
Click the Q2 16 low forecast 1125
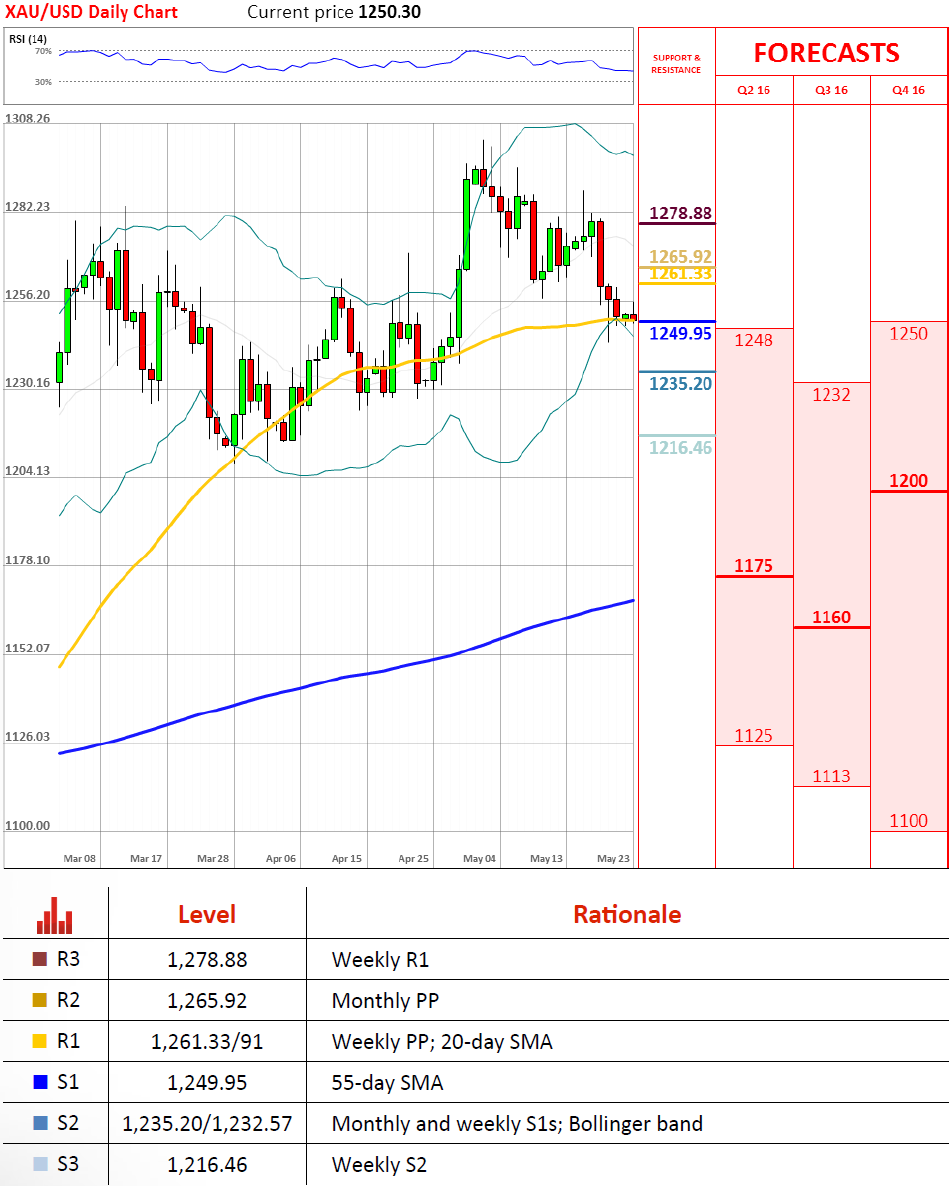[x=753, y=736]
